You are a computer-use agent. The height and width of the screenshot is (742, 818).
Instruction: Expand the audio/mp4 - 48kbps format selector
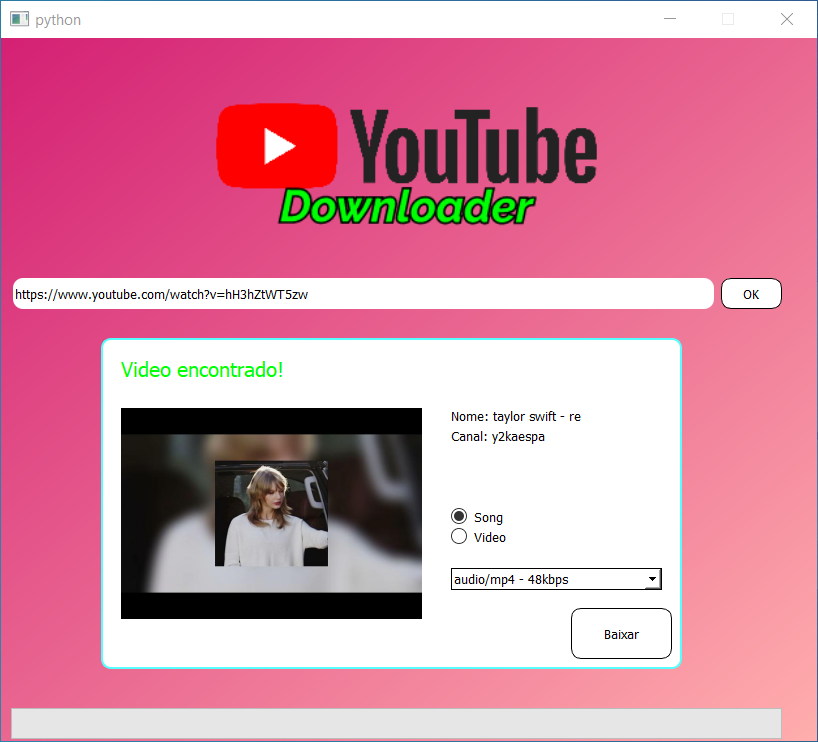[556, 578]
